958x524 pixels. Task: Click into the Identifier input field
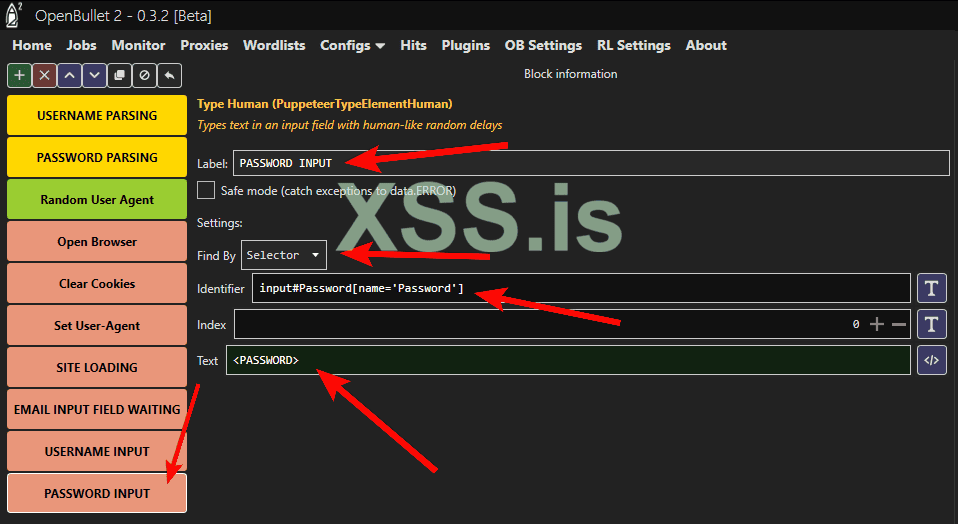(x=581, y=288)
